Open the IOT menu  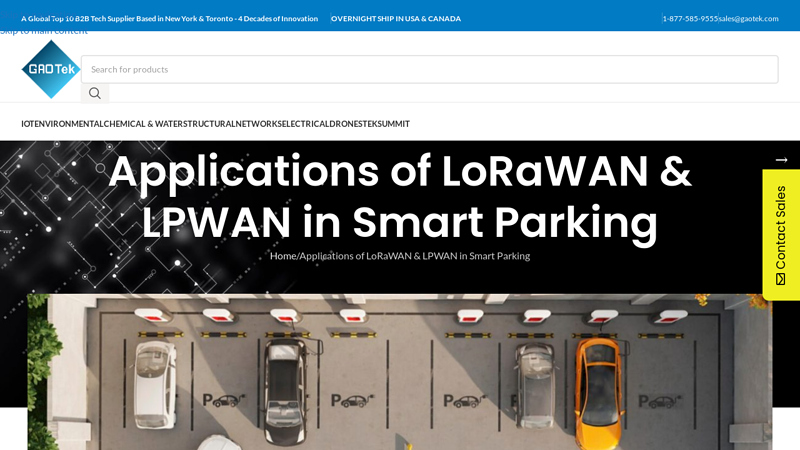pyautogui.click(x=28, y=124)
